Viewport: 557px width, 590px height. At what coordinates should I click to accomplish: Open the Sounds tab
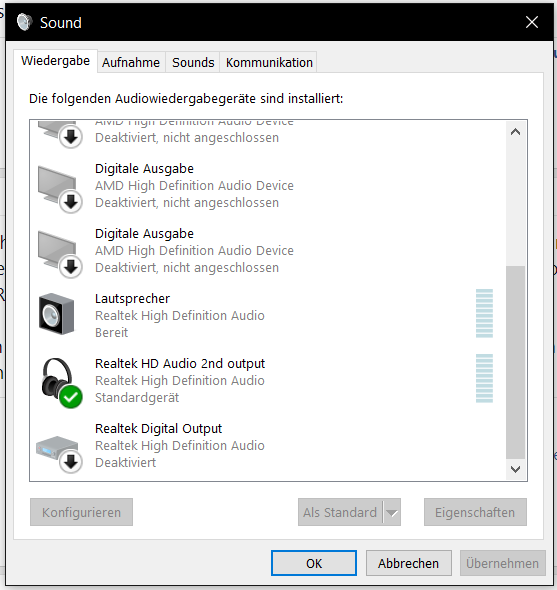193,62
